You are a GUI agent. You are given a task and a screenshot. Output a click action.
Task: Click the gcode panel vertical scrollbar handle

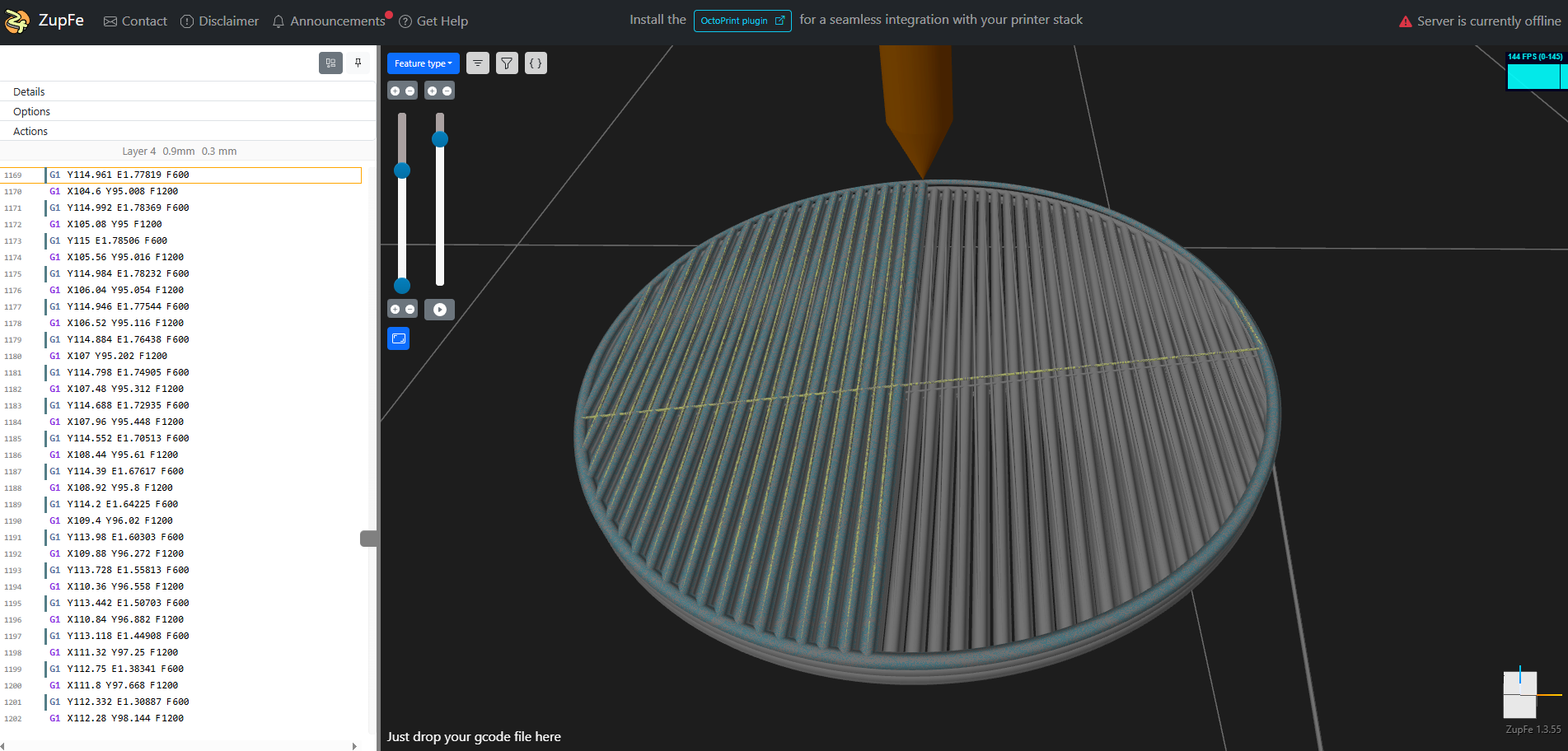point(369,539)
